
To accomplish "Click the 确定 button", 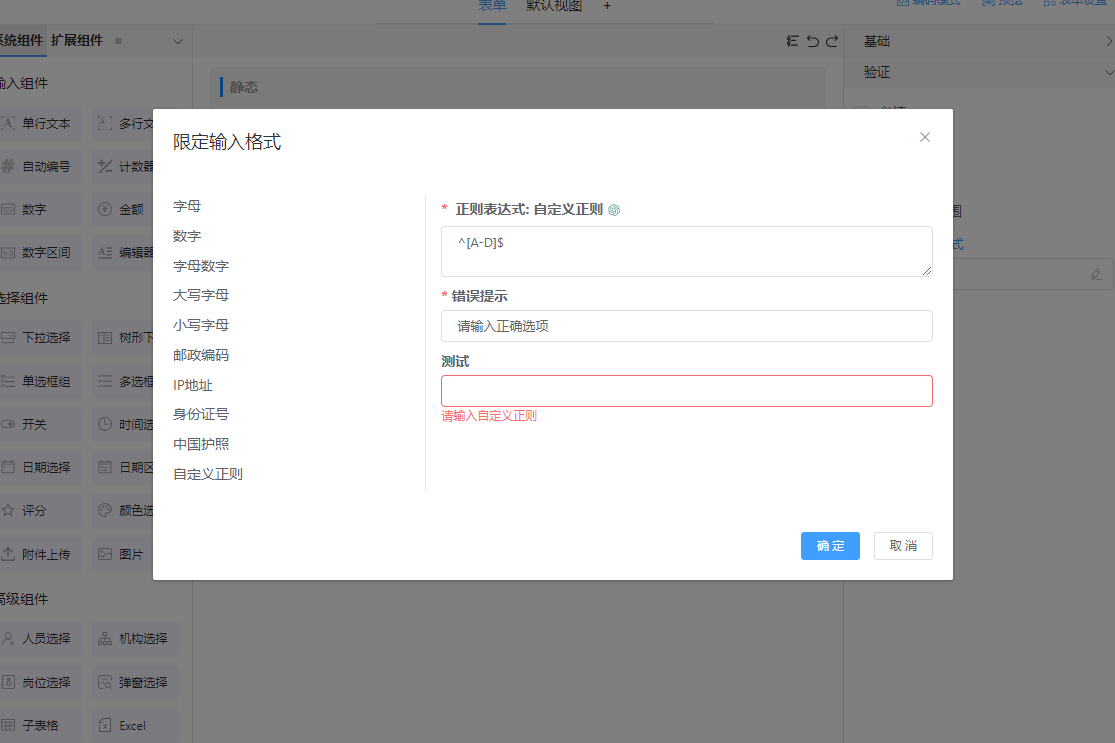I will click(830, 546).
